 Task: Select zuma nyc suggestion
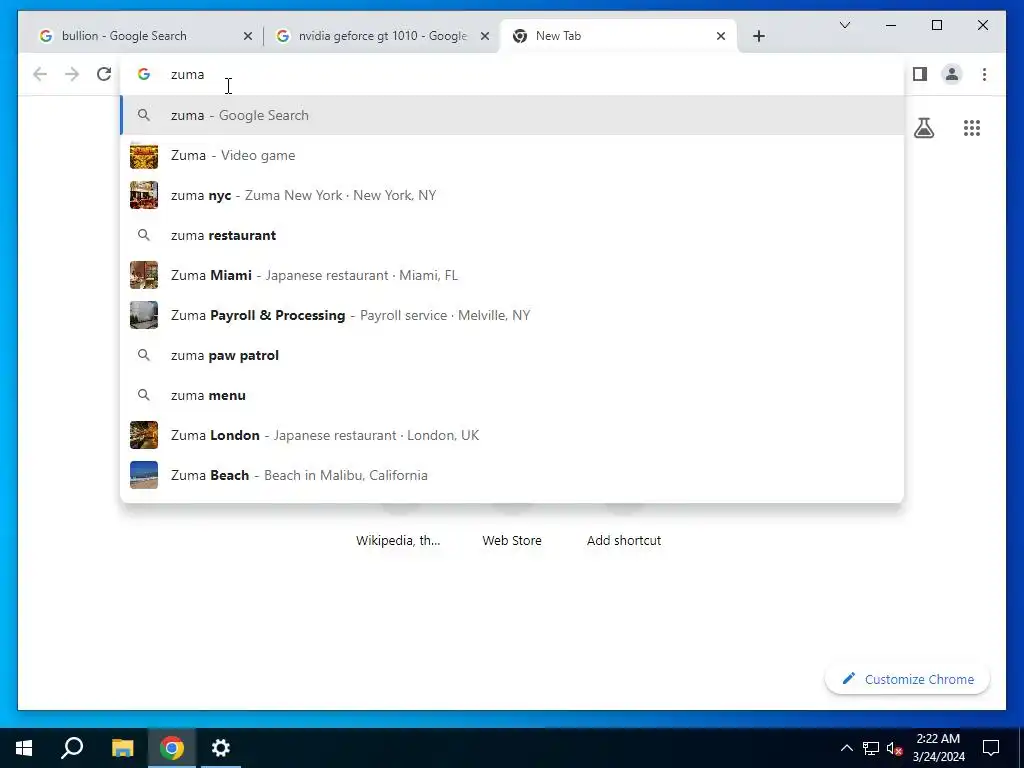point(513,195)
